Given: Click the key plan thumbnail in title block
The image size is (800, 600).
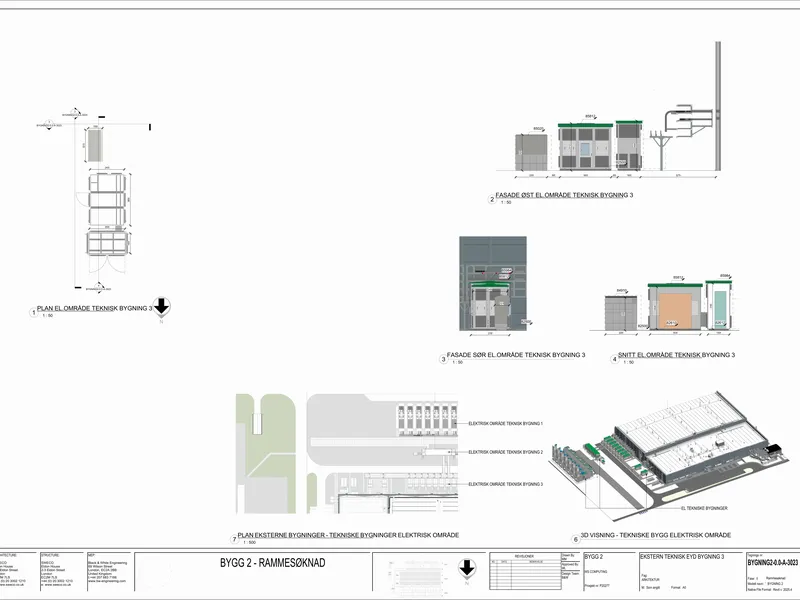Looking at the screenshot, I should (x=416, y=572).
